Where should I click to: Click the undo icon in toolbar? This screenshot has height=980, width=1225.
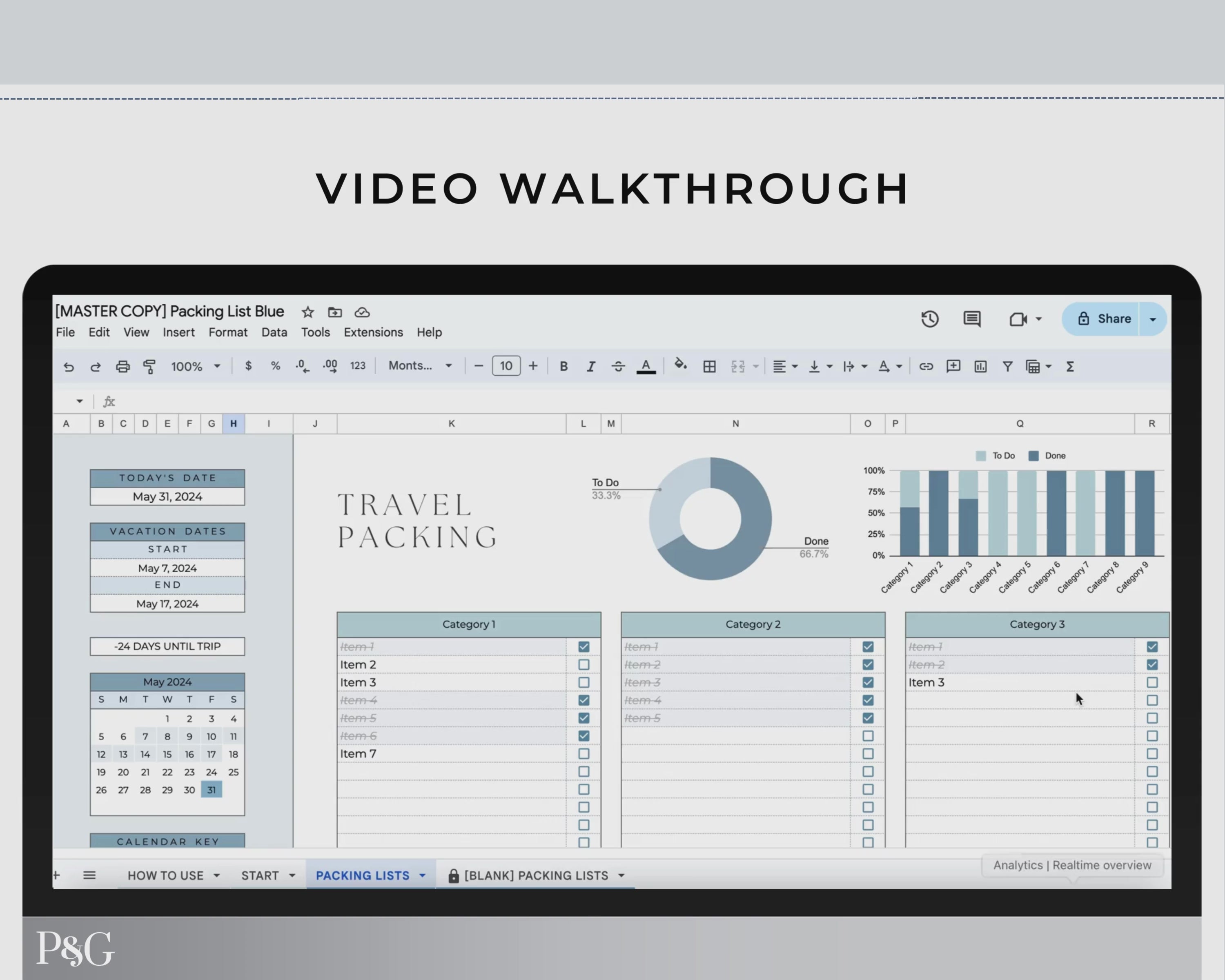point(69,366)
